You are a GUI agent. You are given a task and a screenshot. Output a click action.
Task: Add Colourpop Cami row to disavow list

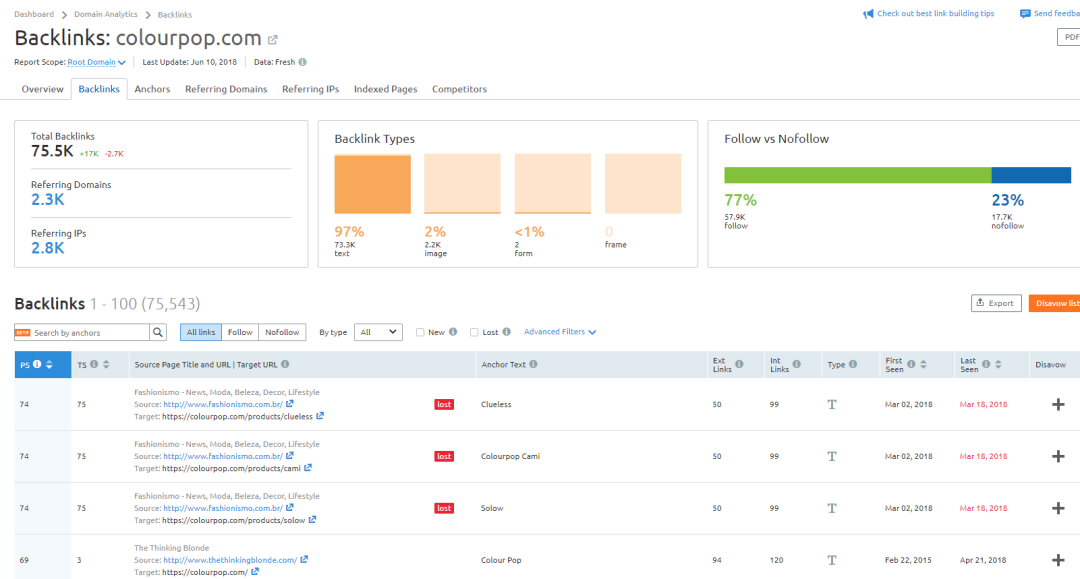1058,456
